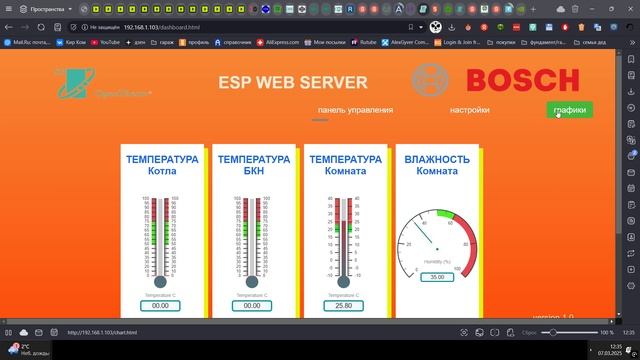640x360 pixels.
Task: Expand the семья дед bookmark folder
Action: coord(590,42)
